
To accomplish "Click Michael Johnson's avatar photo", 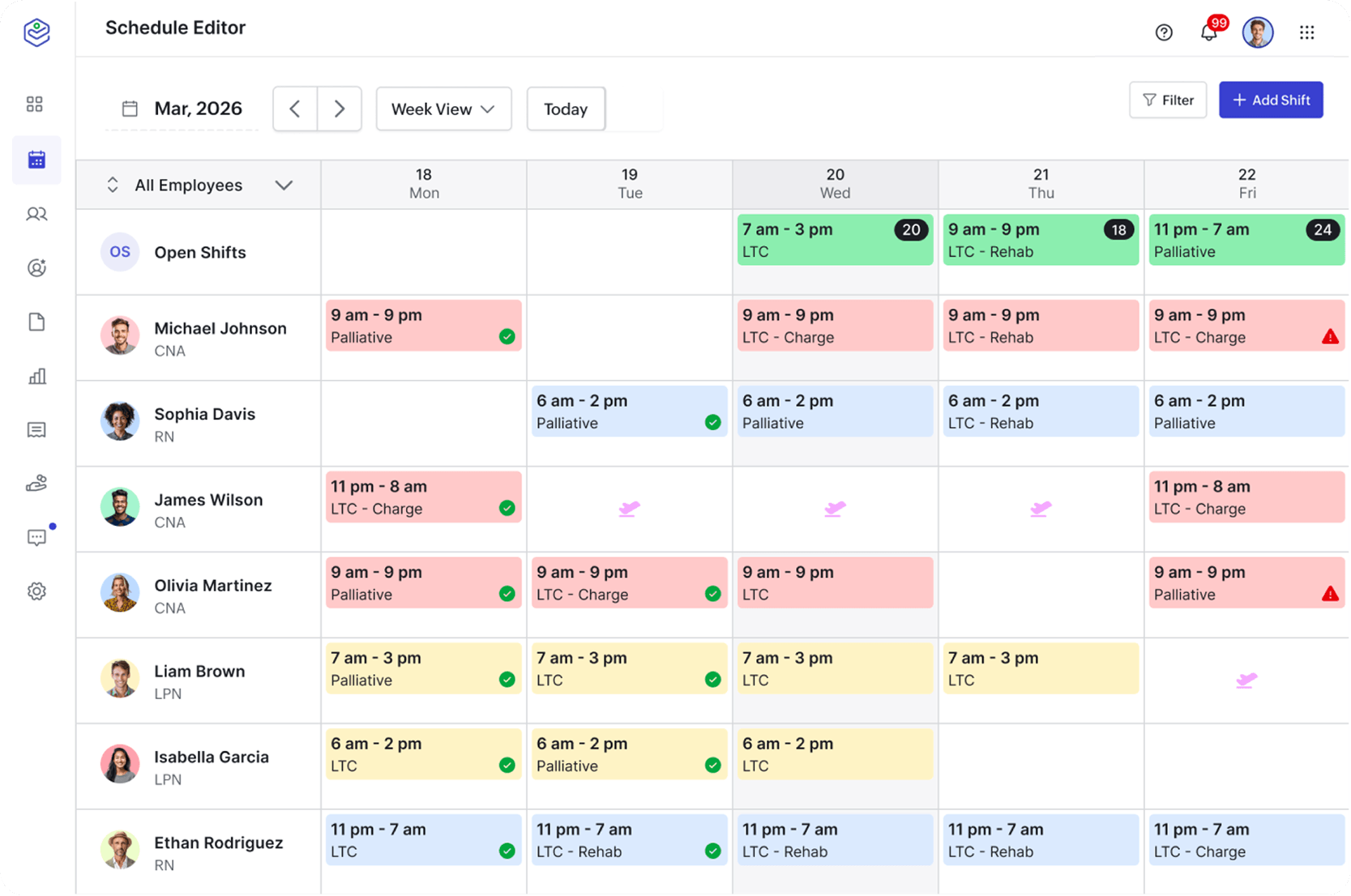I will [120, 335].
